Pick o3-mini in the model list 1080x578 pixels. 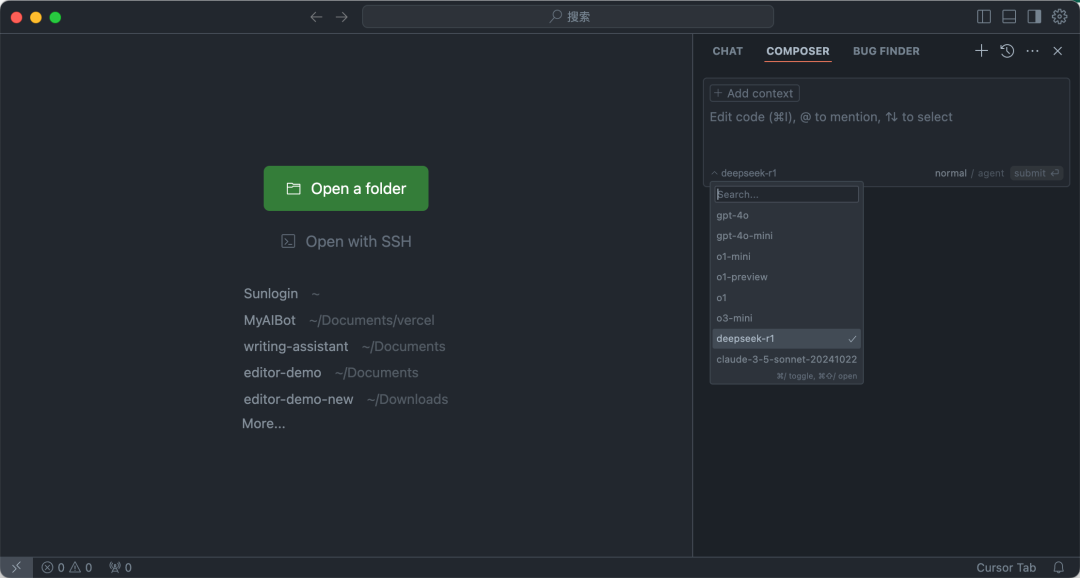787,318
